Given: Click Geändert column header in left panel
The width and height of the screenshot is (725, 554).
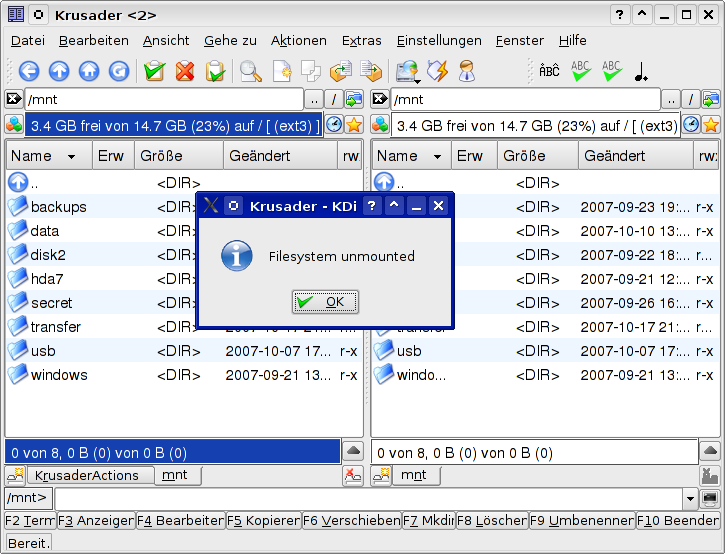Looking at the screenshot, I should click(281, 156).
